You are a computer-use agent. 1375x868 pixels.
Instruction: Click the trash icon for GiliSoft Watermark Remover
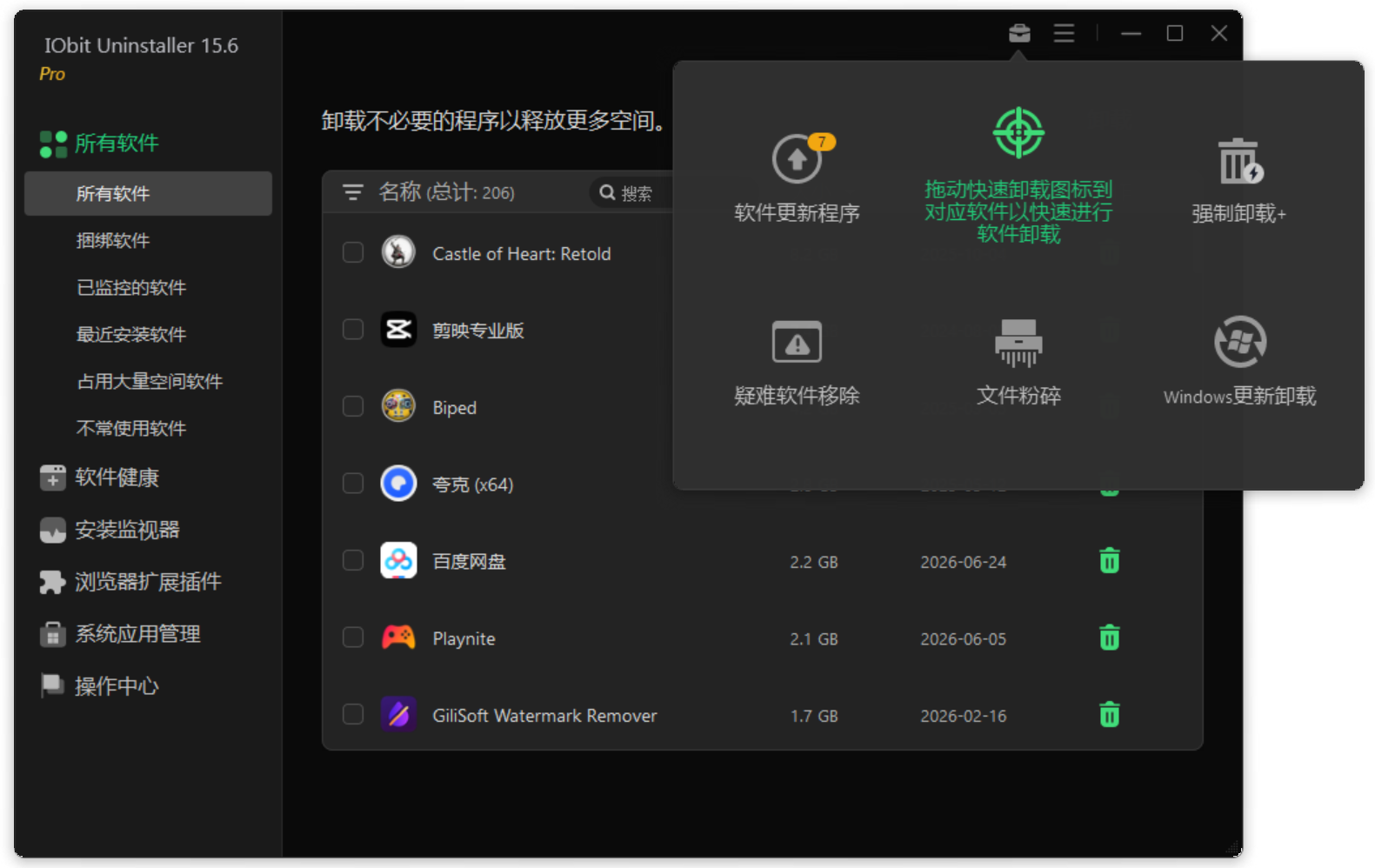(x=1109, y=715)
